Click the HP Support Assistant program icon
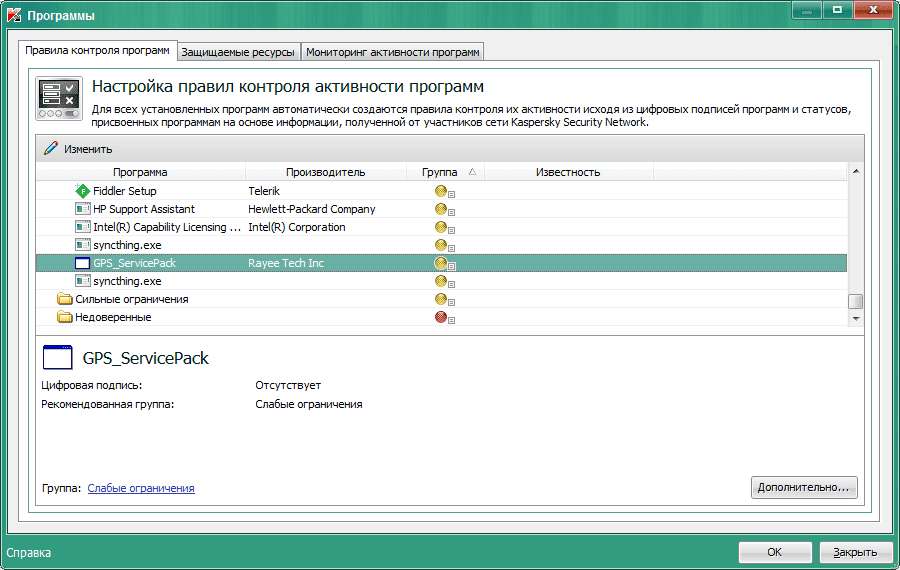 [83, 209]
